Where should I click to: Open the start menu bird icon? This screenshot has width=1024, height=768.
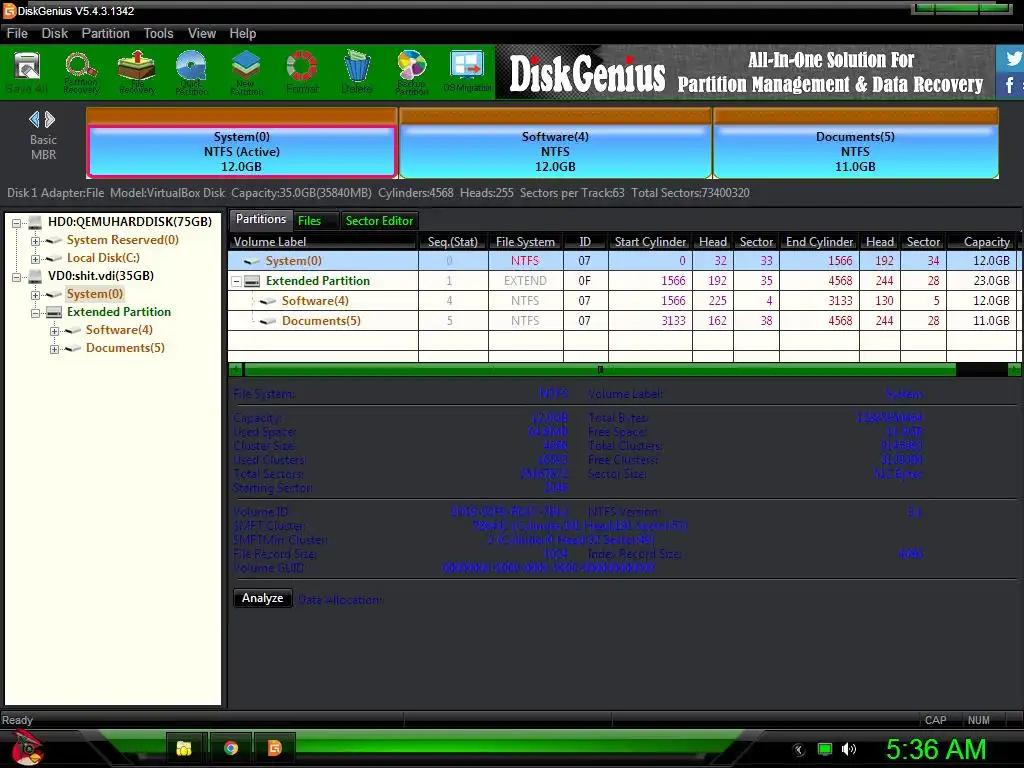click(27, 748)
